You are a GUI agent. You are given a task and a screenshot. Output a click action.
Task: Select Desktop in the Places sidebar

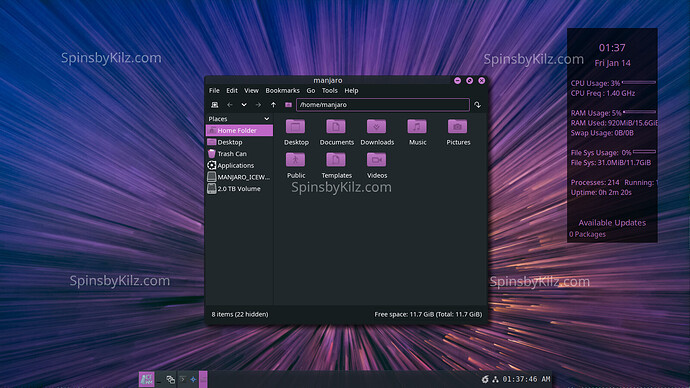click(x=239, y=142)
